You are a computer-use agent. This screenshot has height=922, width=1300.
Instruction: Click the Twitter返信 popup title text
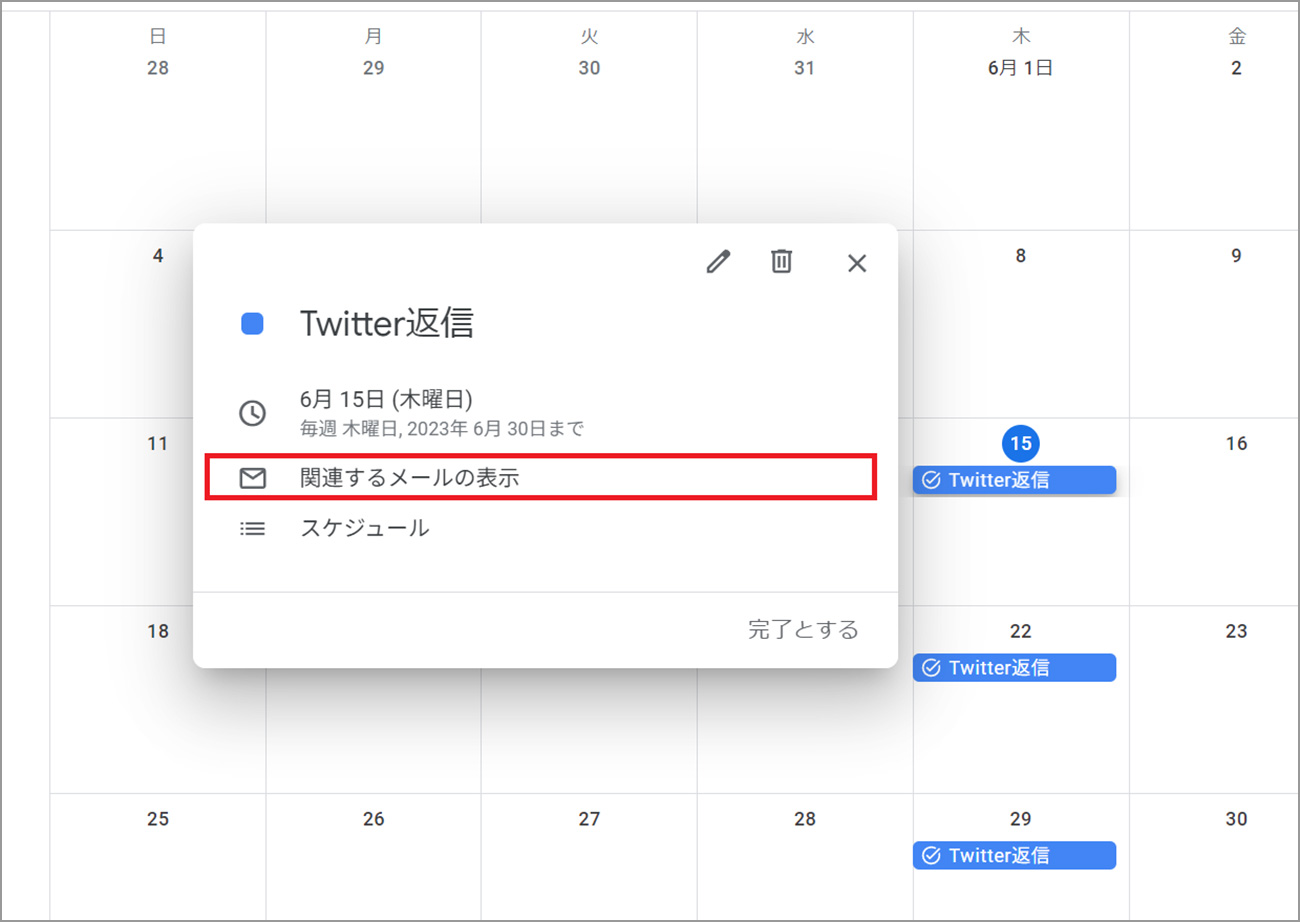pos(387,324)
